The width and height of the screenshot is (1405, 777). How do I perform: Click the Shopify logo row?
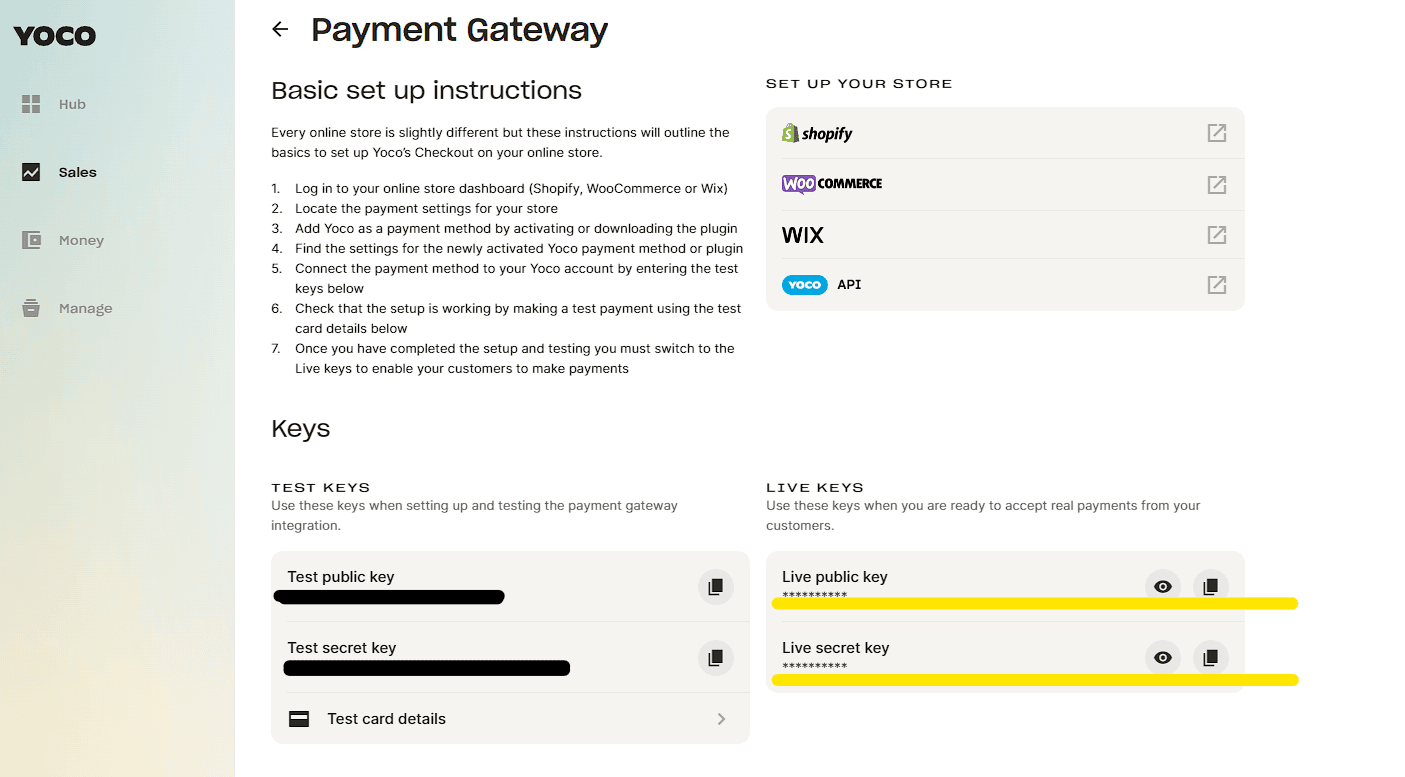tap(818, 133)
